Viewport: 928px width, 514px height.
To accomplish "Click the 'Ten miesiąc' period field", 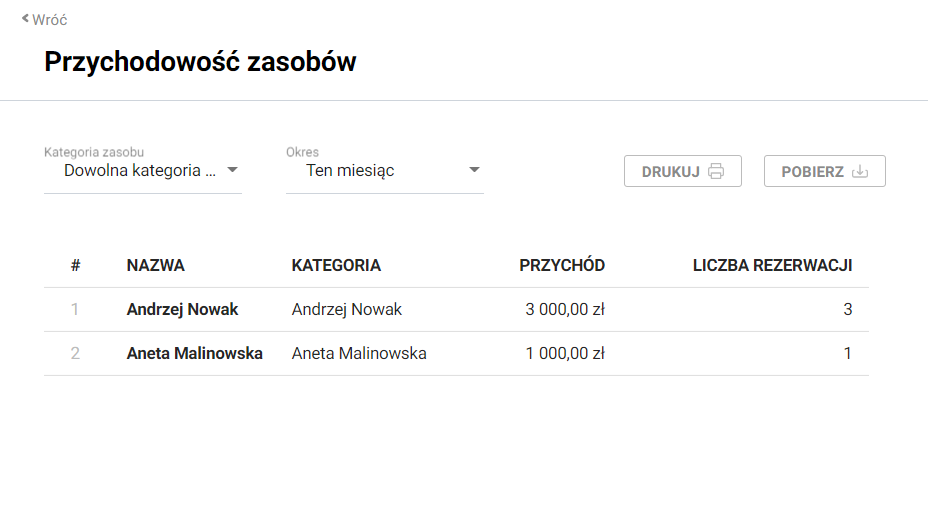I will tap(350, 170).
